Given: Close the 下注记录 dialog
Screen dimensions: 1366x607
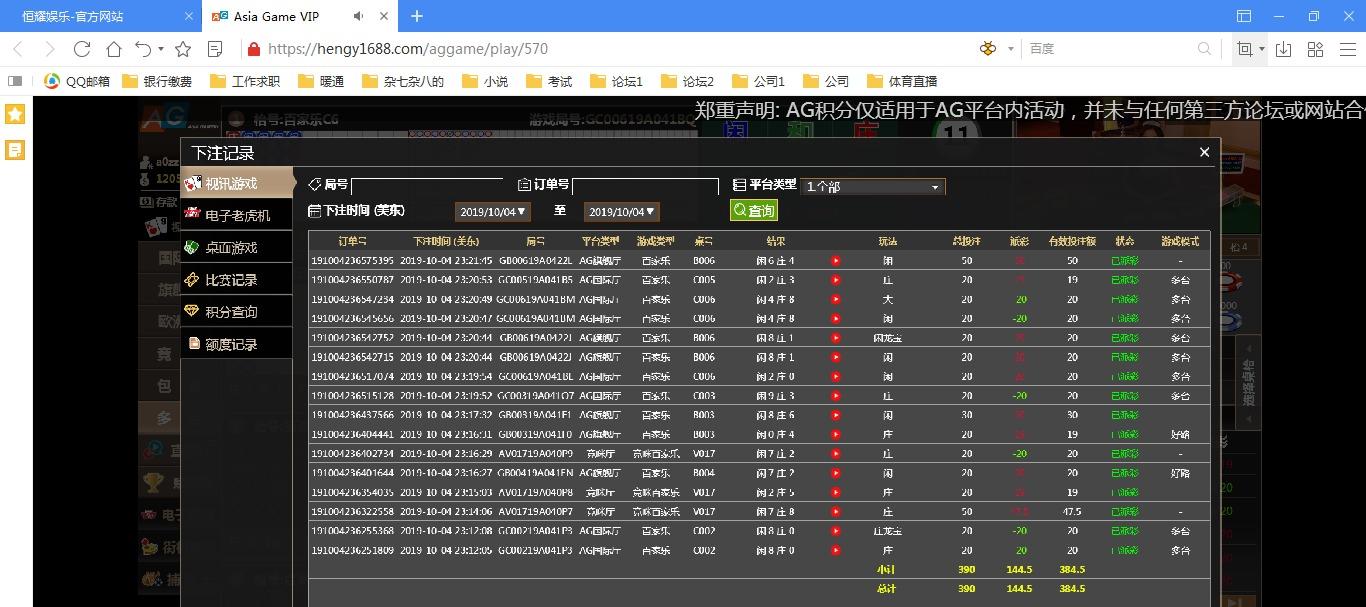Looking at the screenshot, I should (1204, 152).
